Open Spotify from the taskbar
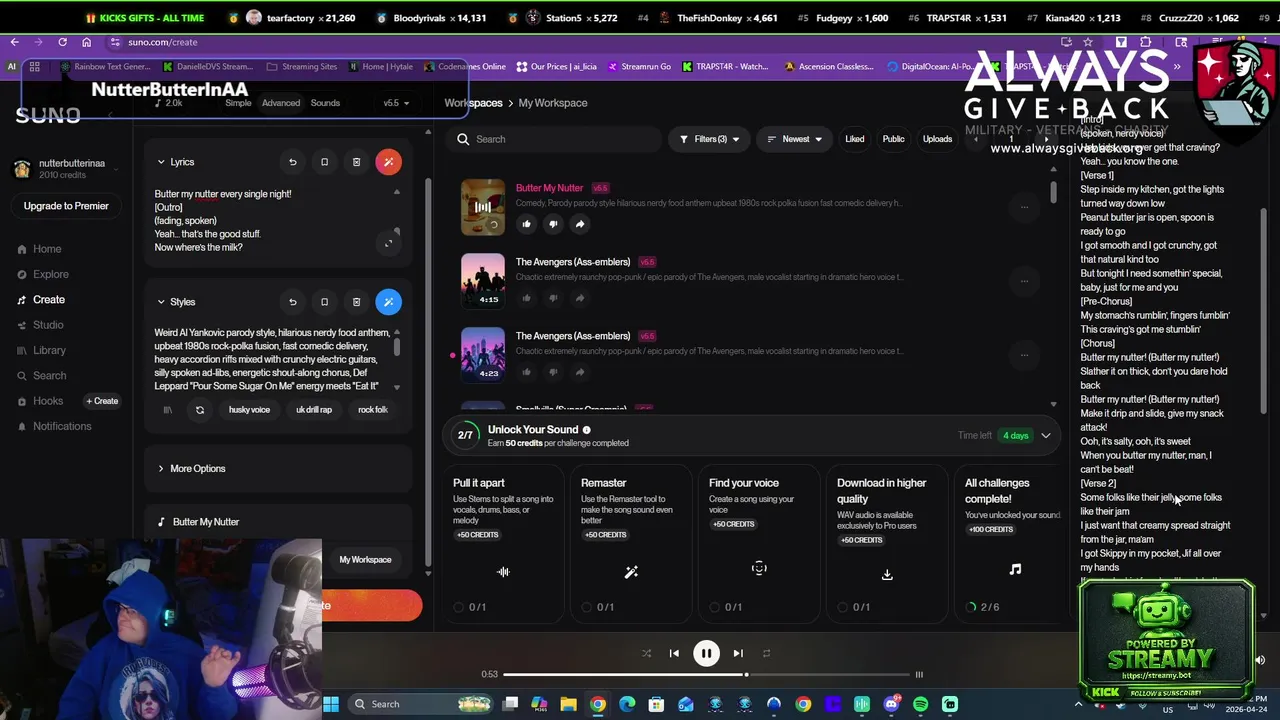Image resolution: width=1280 pixels, height=720 pixels. (x=920, y=704)
